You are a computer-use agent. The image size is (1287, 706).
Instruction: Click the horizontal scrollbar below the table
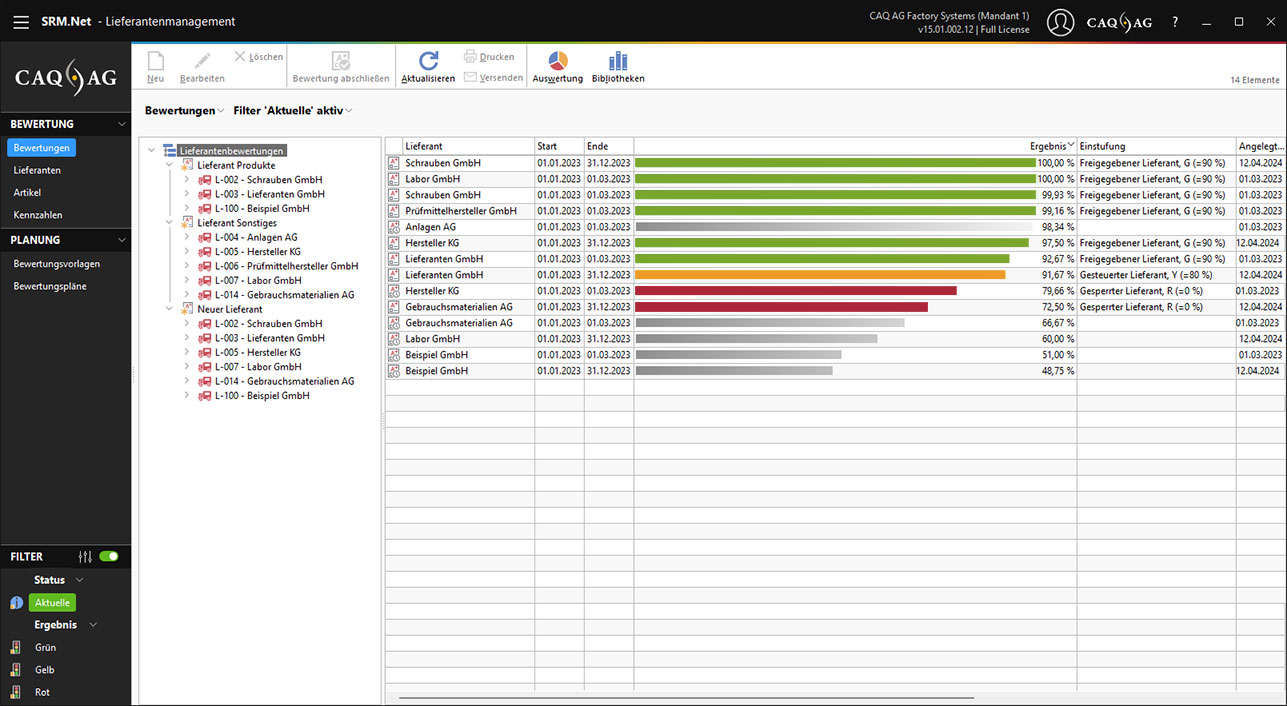686,697
